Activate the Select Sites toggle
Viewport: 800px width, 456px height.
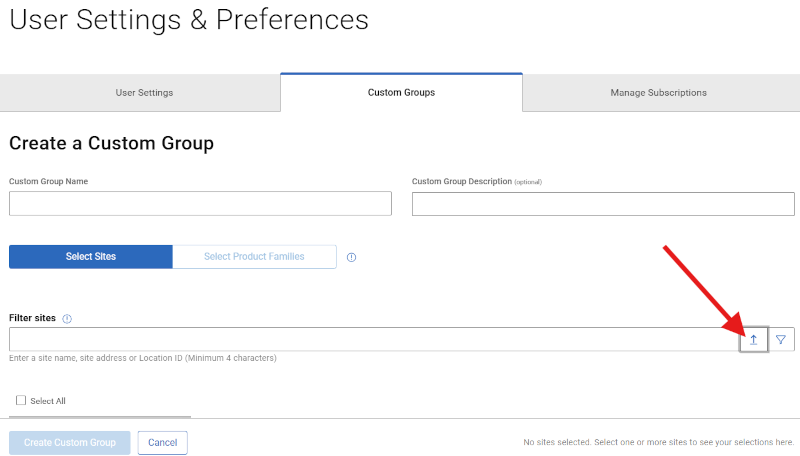91,257
